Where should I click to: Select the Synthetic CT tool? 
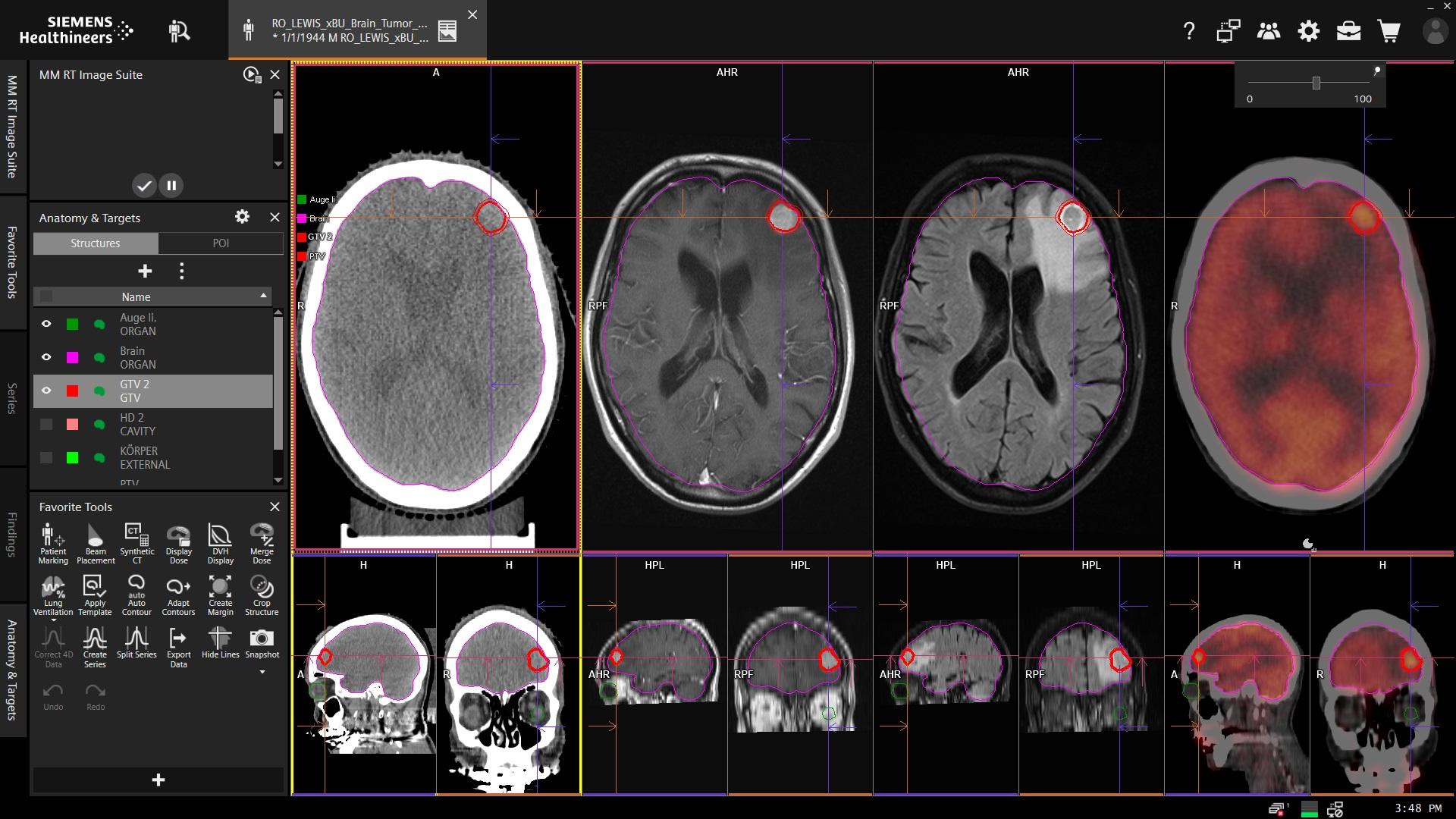[x=136, y=543]
